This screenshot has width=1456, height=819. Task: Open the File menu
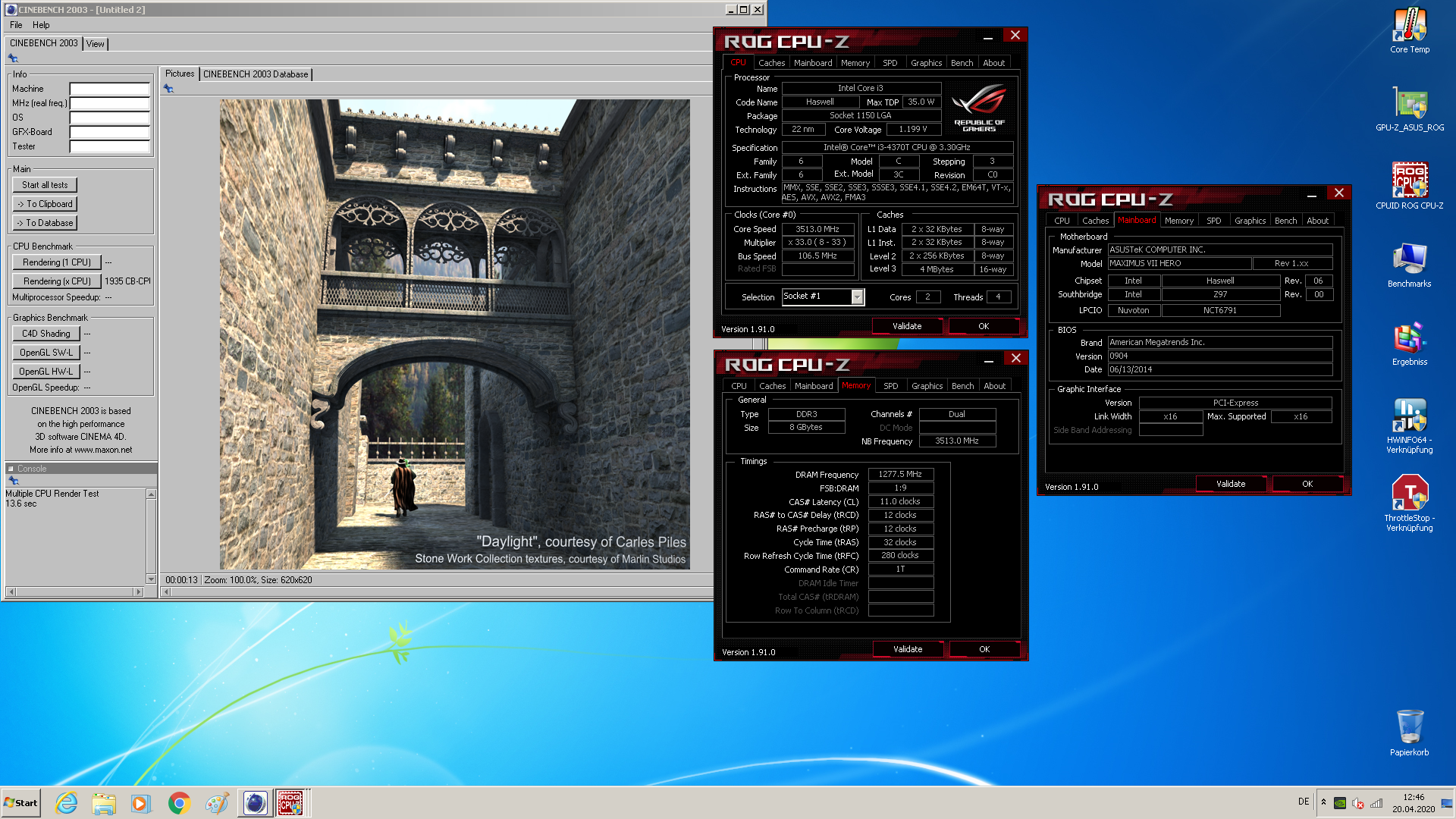[16, 25]
